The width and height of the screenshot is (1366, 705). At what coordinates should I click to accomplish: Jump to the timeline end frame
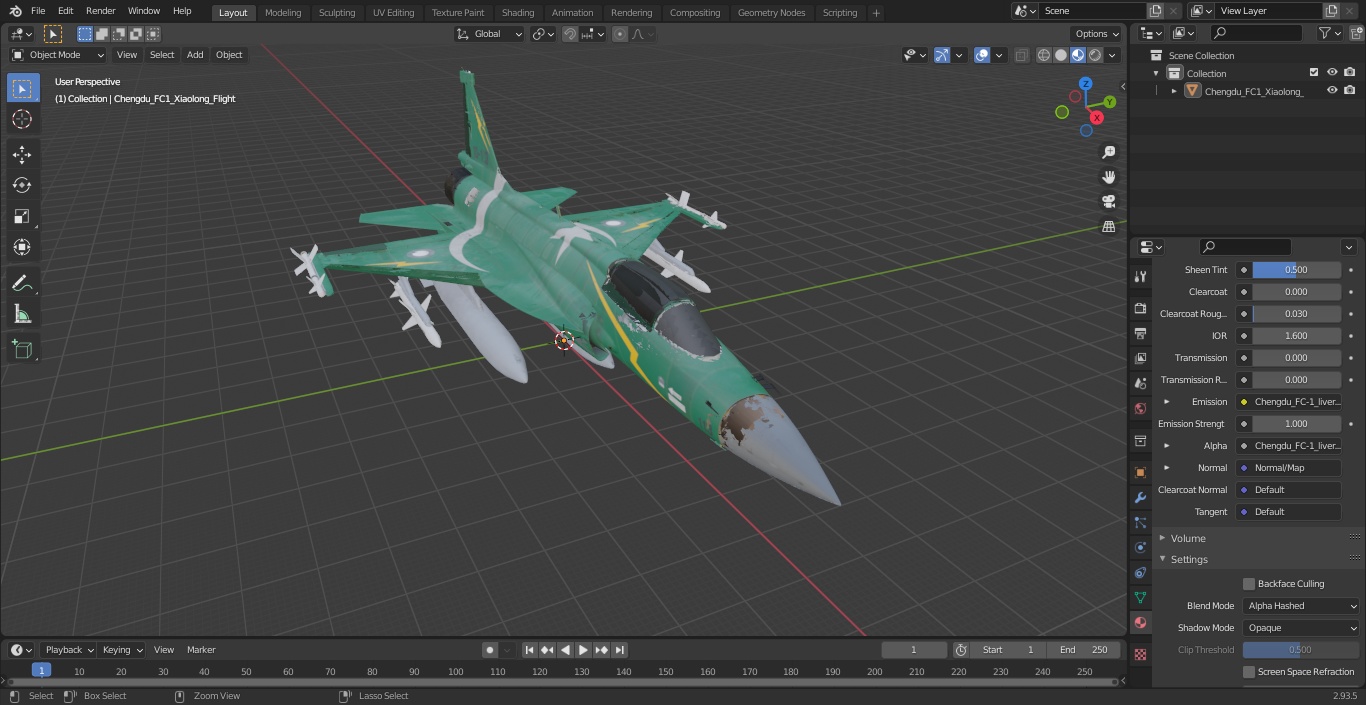[619, 650]
